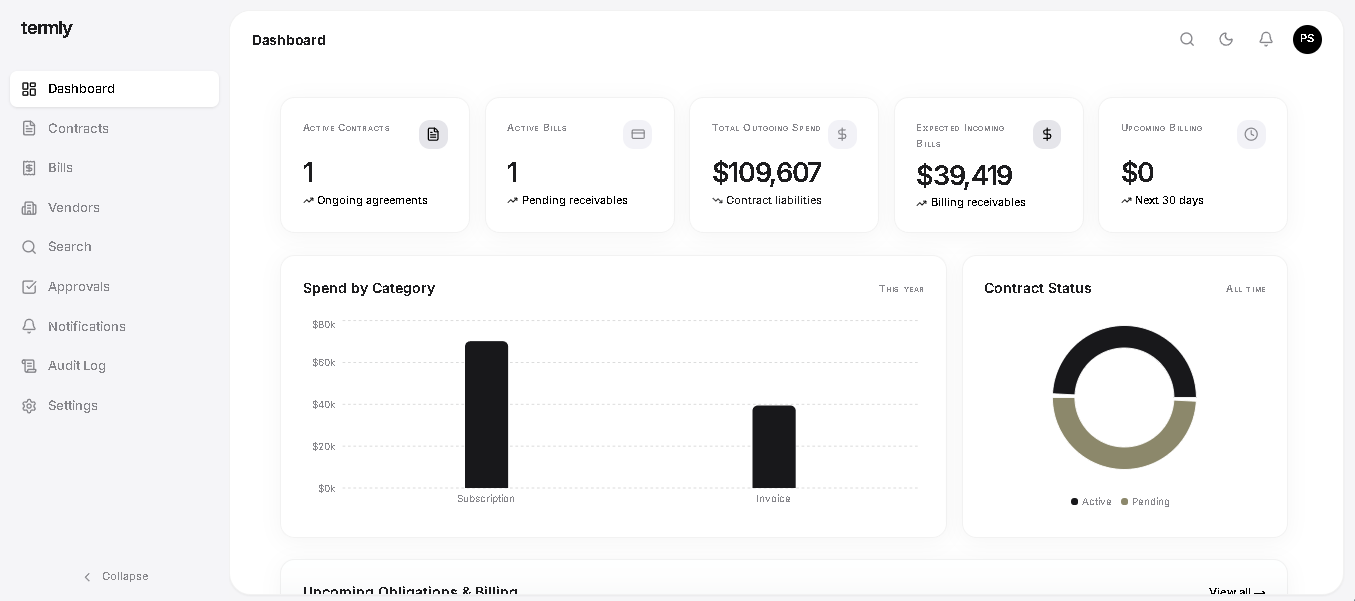Viewport: 1355px width, 601px height.
Task: Collapse the sidebar
Action: (x=115, y=576)
